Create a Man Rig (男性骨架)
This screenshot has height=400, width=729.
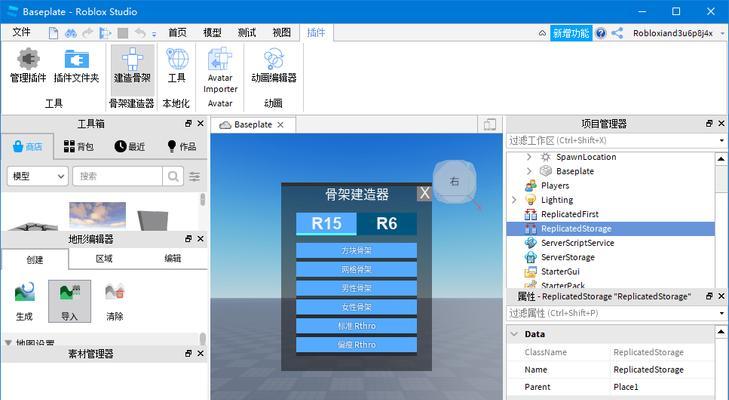pos(356,288)
